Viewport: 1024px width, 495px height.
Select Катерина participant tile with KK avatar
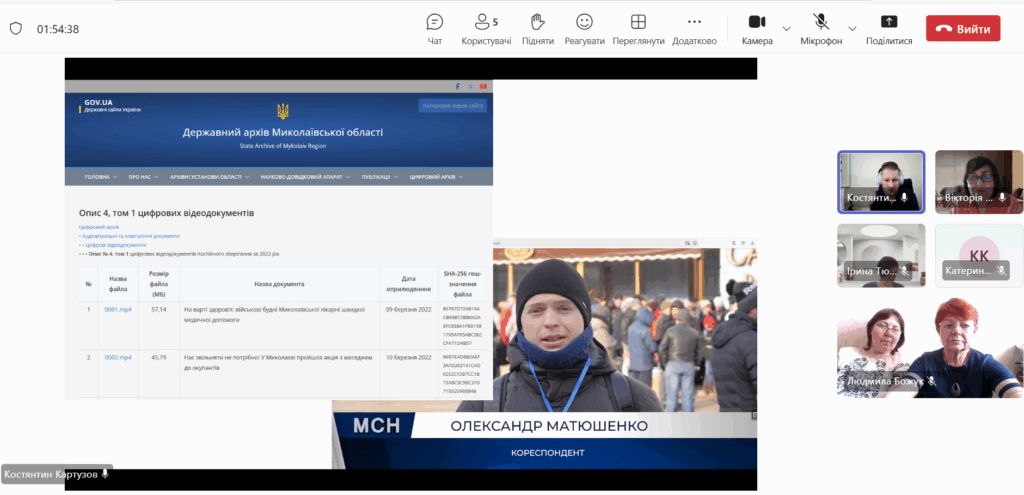coord(979,255)
